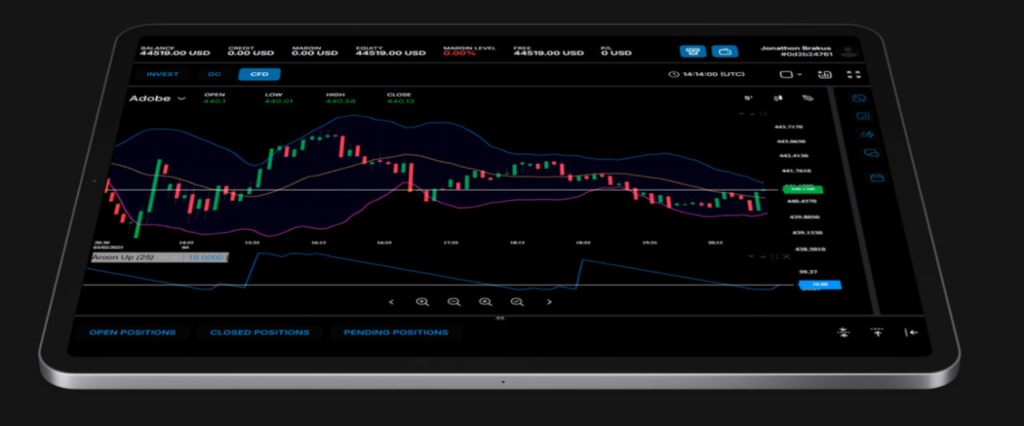Screen dimensions: 1024x426
Task: Switch to the DC tab
Action: click(x=214, y=74)
